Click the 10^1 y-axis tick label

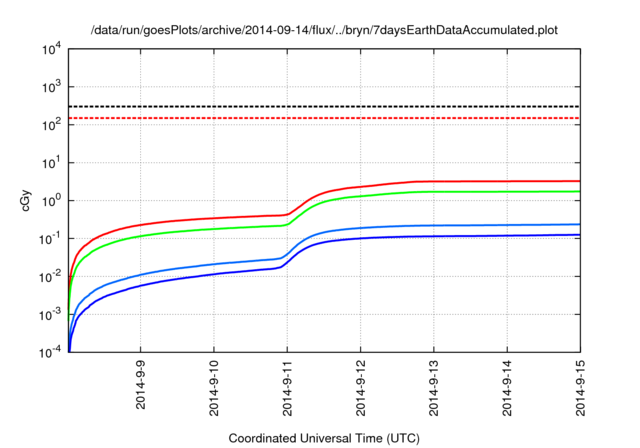51,162
